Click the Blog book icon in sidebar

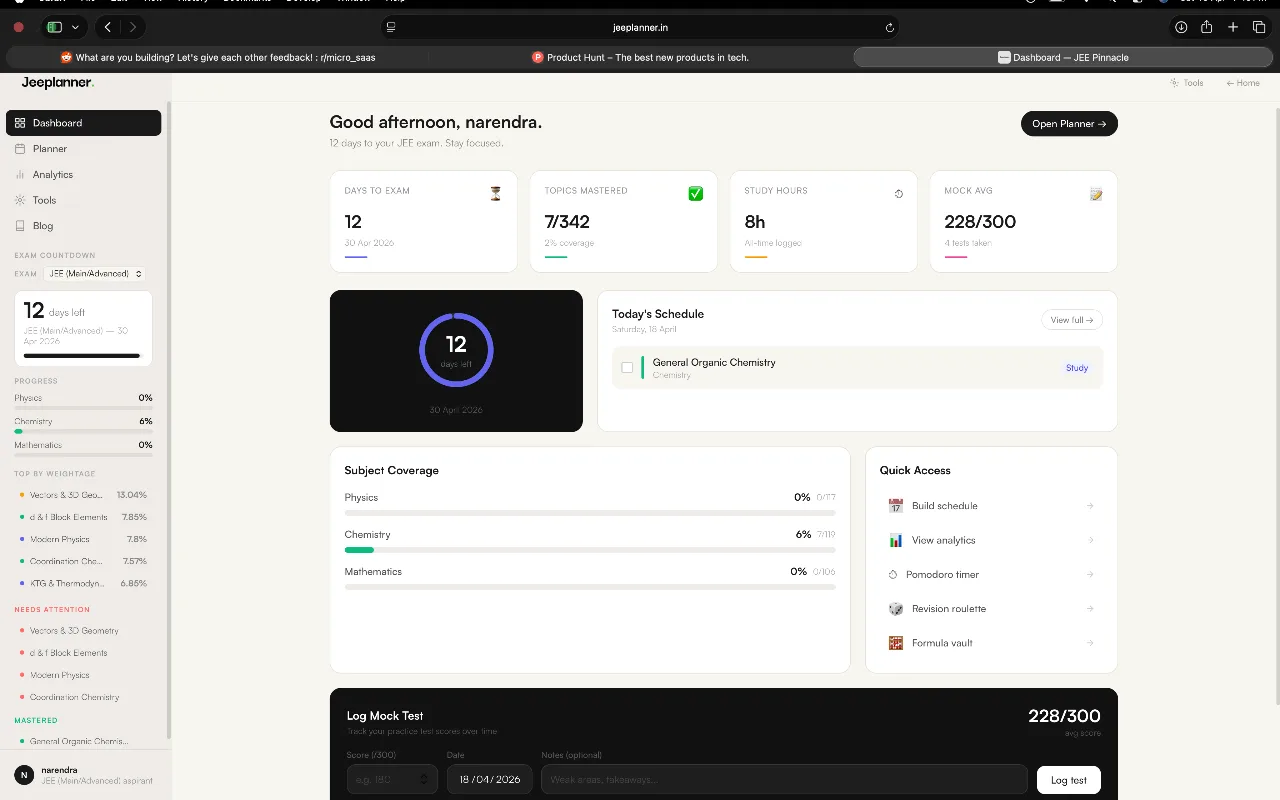click(20, 226)
